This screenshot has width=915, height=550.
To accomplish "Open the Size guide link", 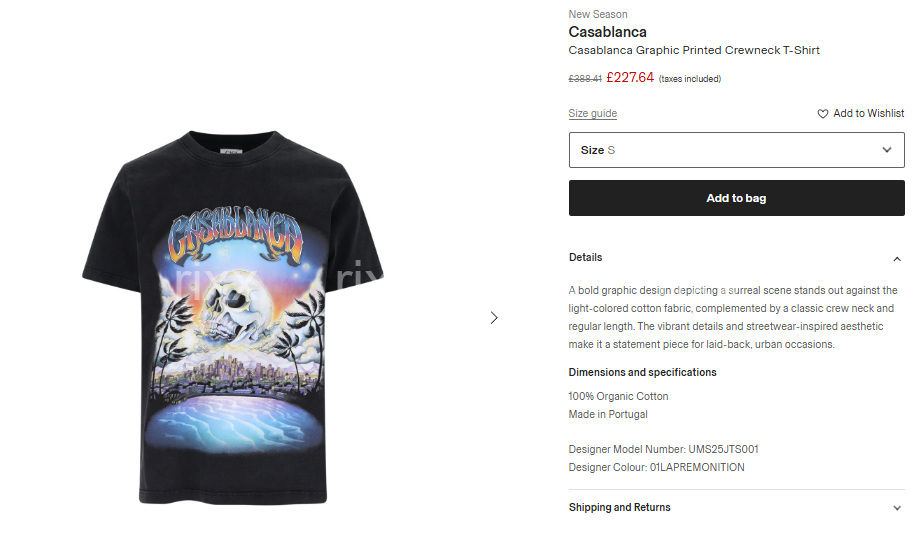I will 592,113.
